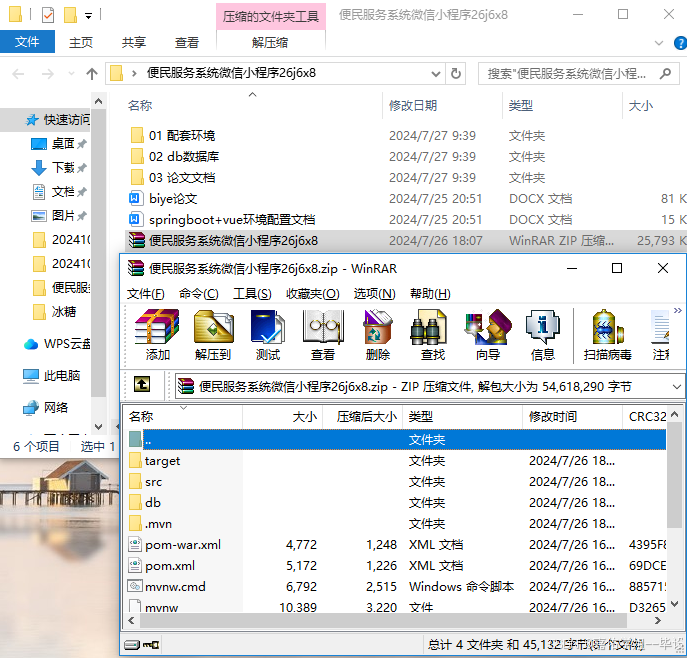This screenshot has height=658, width=687.
Task: Click Explorer up-directory arrow
Action: point(92,74)
